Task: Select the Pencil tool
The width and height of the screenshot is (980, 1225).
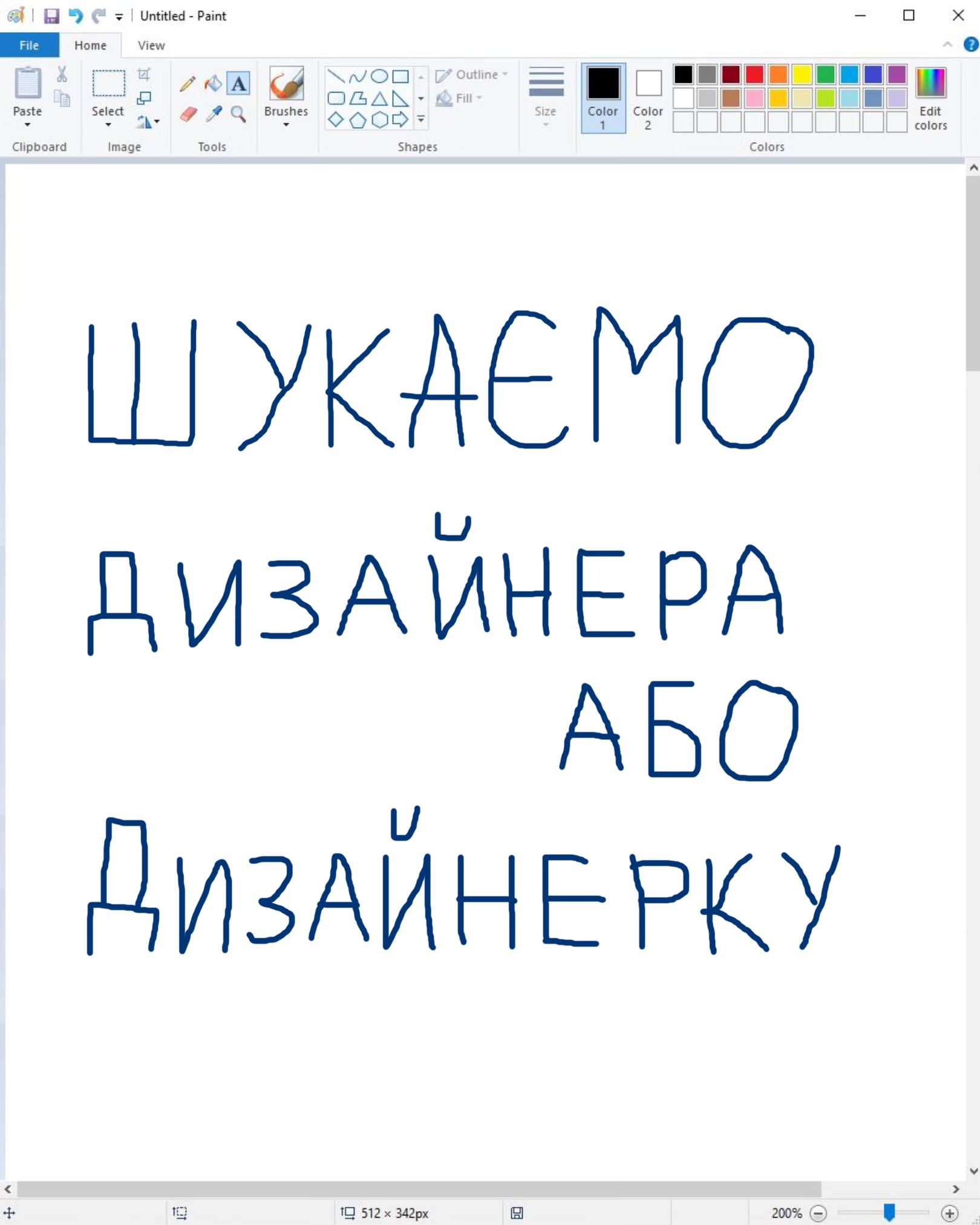Action: [188, 83]
